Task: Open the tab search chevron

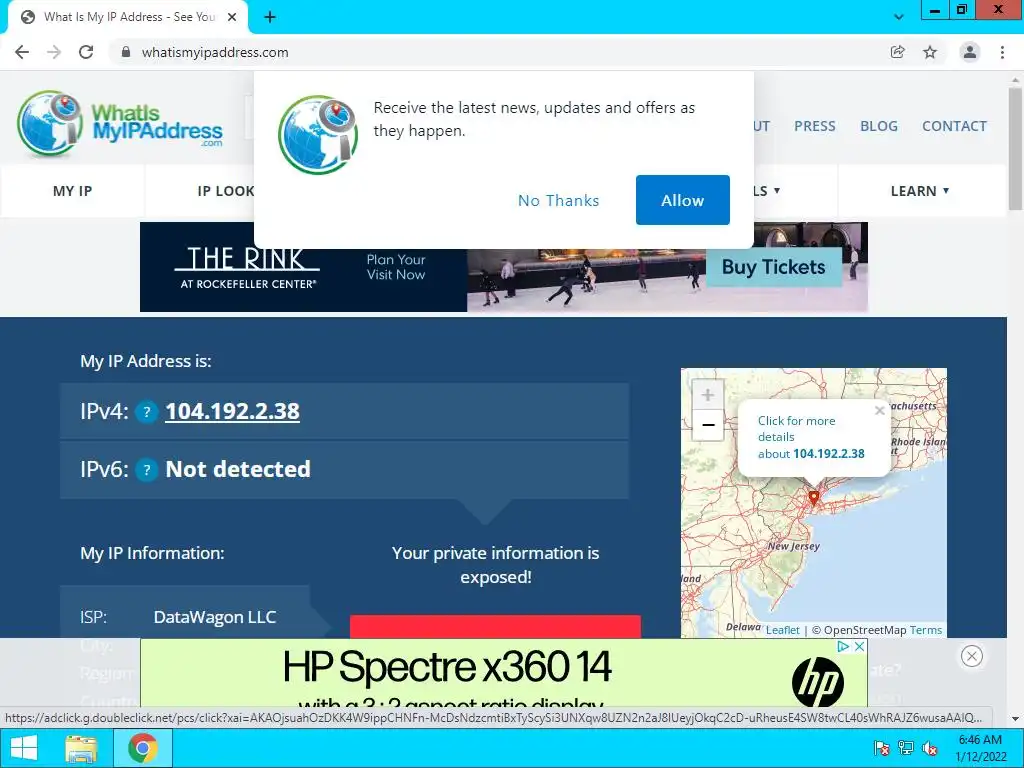Action: (x=899, y=17)
